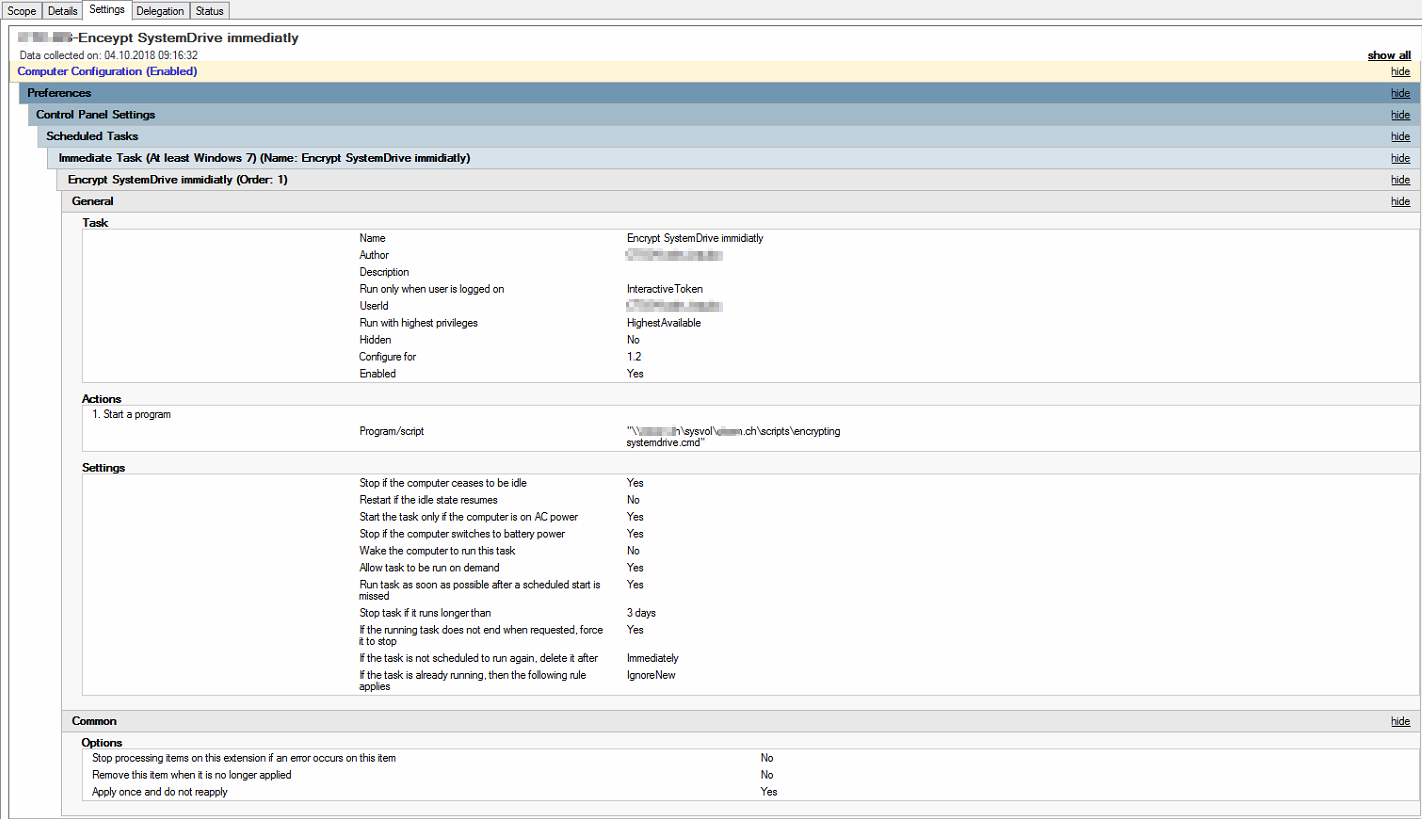
Task: Click the 'show all' link
Action: pos(1389,56)
